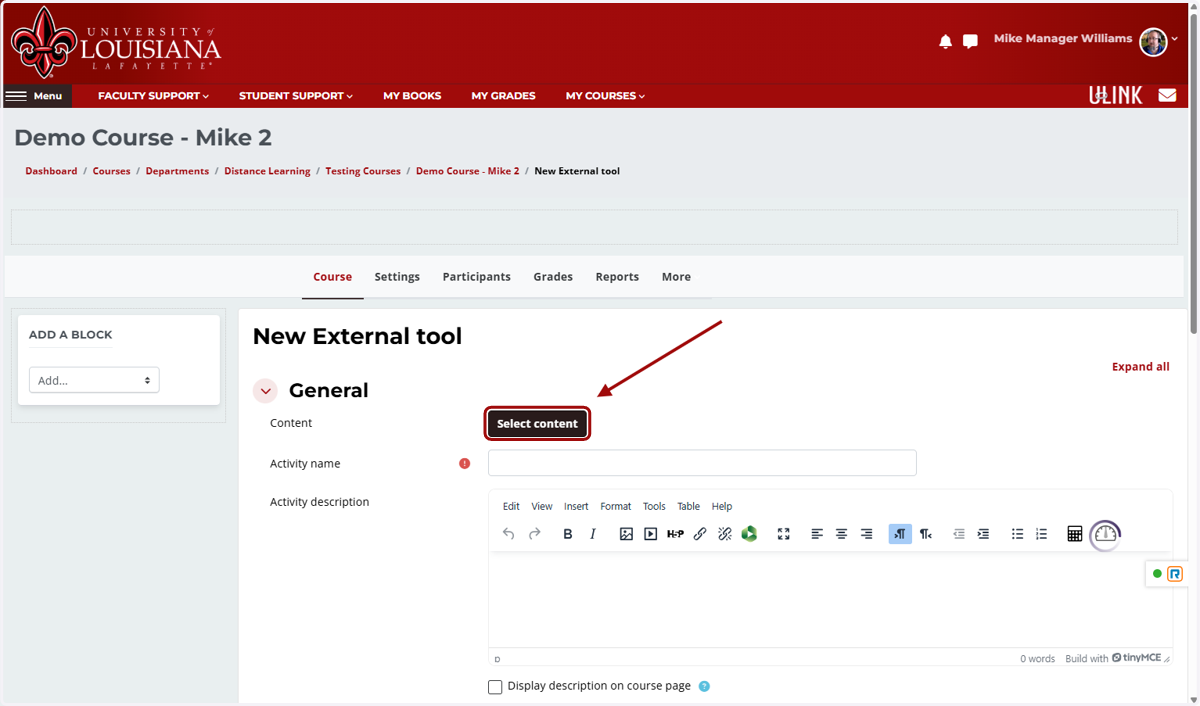Switch to the Reports tab
The image size is (1200, 706).
click(617, 277)
